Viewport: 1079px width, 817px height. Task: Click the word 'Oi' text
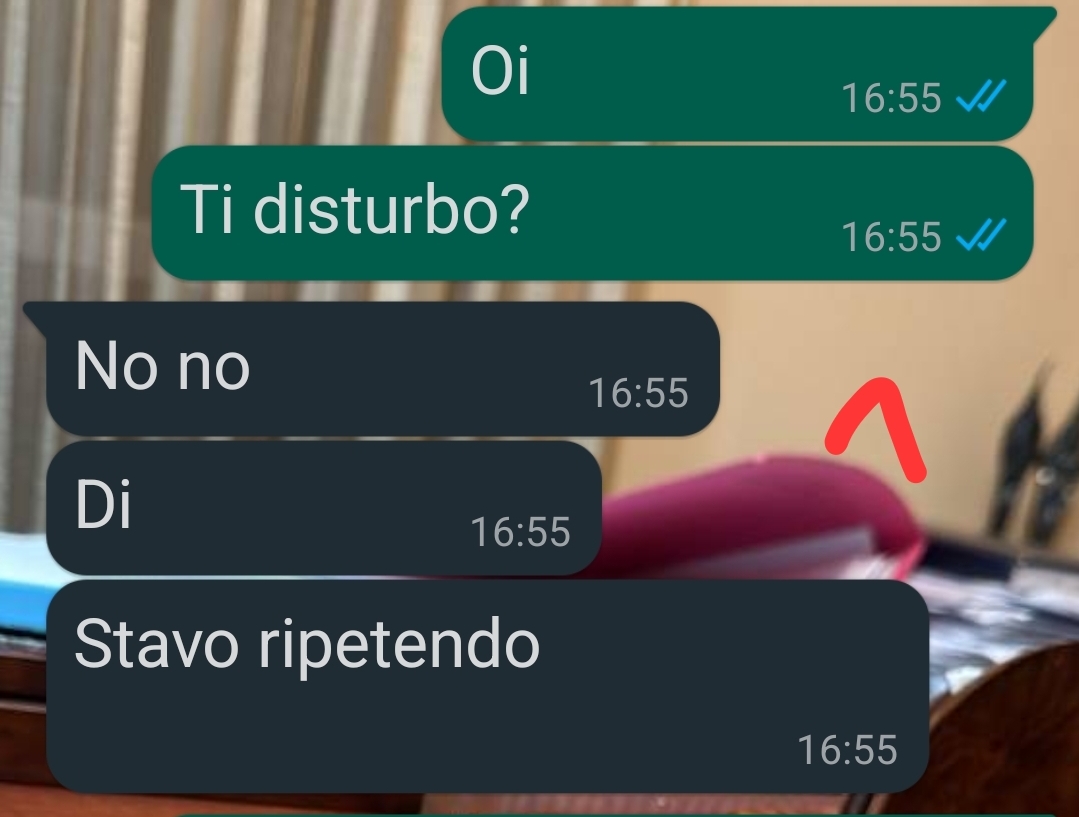[500, 70]
